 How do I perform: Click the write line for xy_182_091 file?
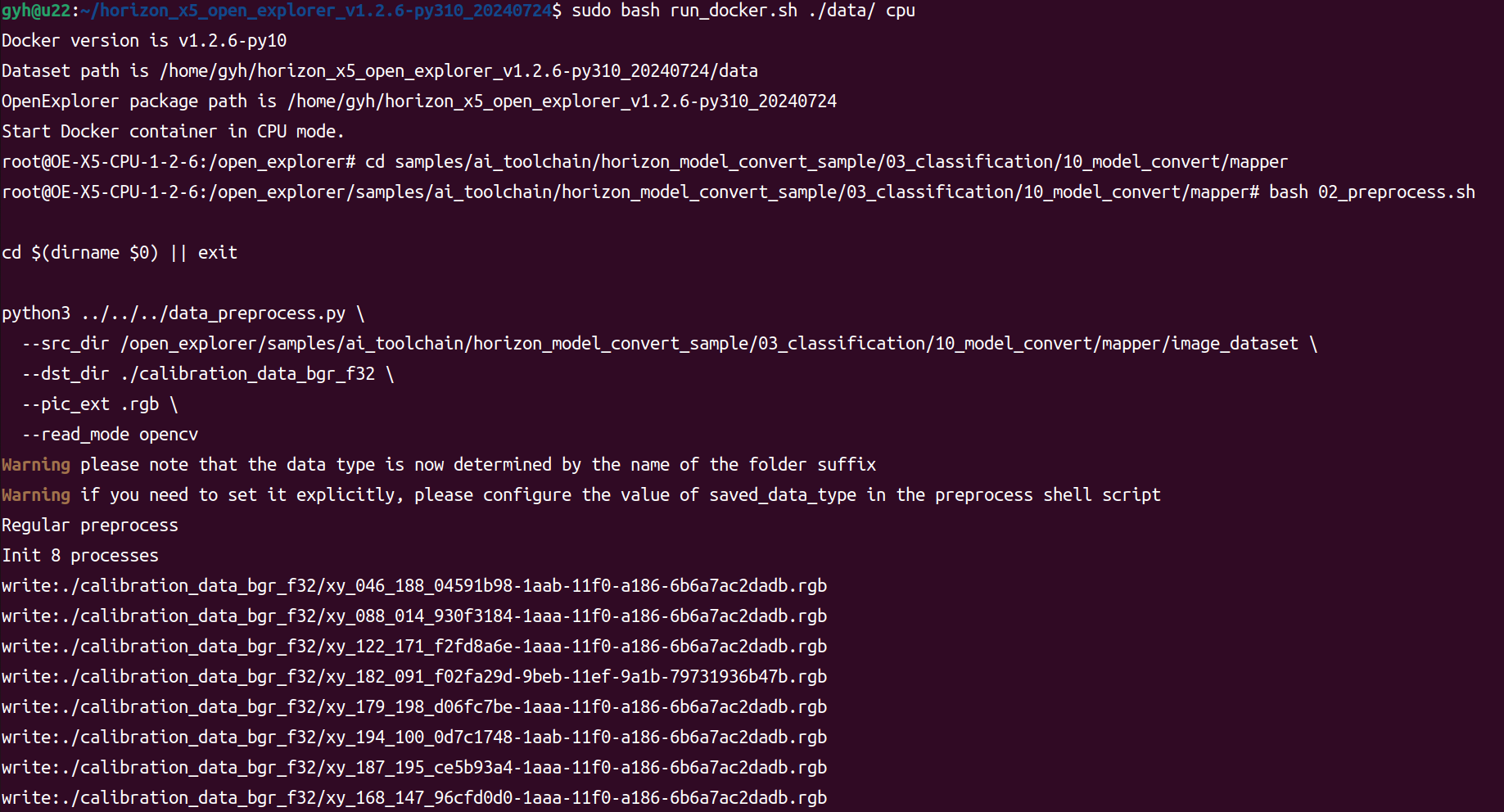[413, 677]
